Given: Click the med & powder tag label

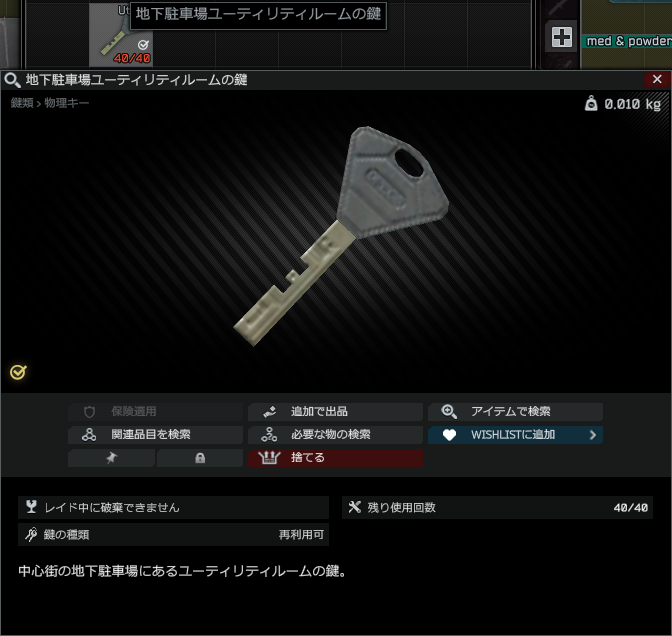Looking at the screenshot, I should tap(628, 41).
